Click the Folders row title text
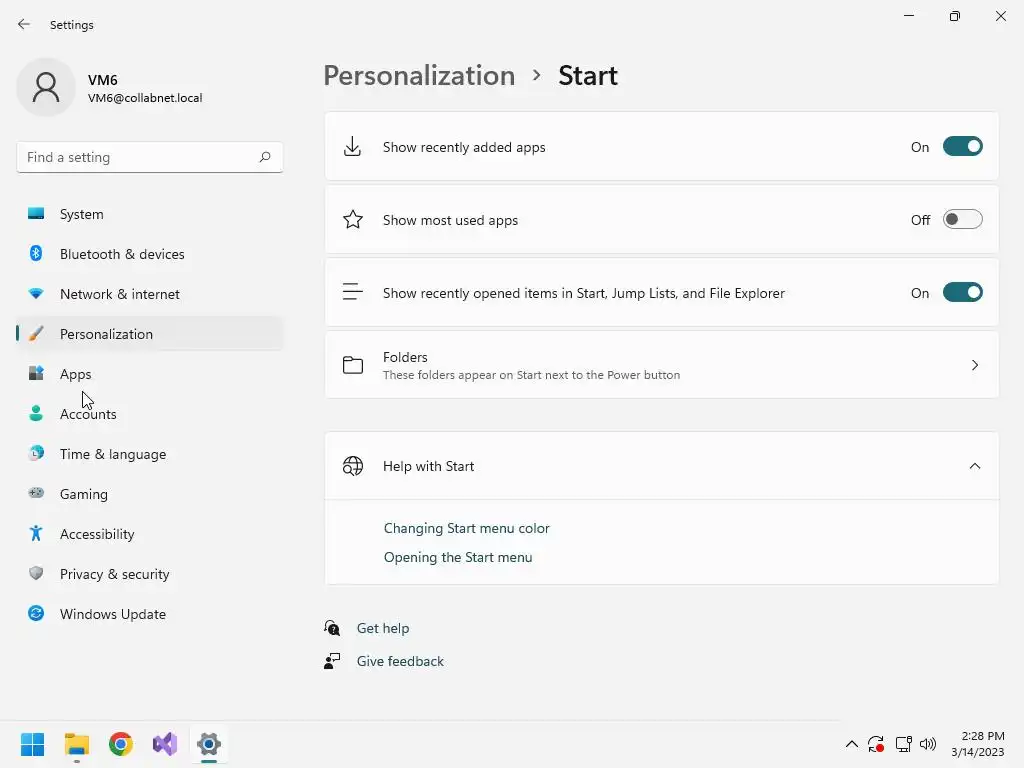This screenshot has height=768, width=1024. (x=405, y=357)
